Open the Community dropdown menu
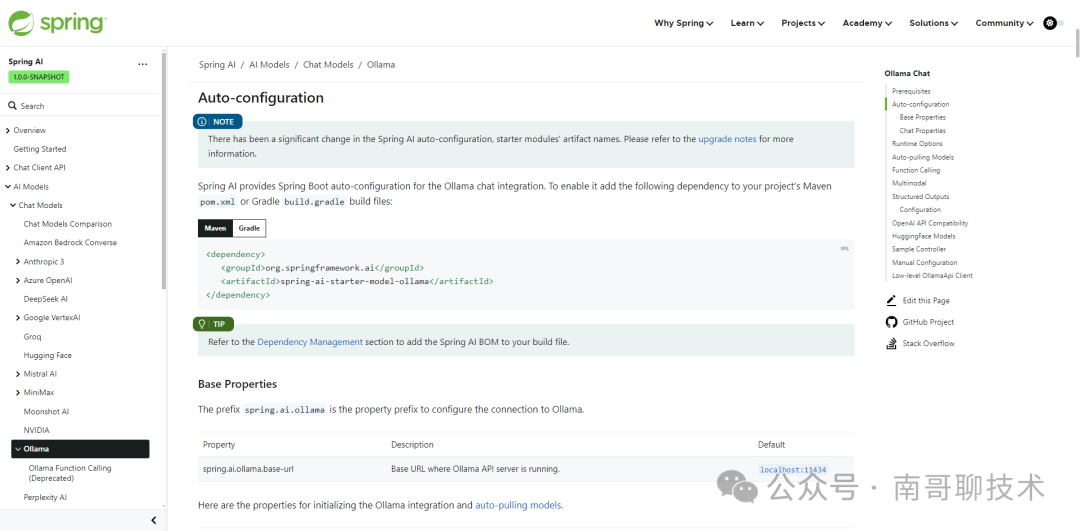Screen dimensions: 1080x531 1004,23
